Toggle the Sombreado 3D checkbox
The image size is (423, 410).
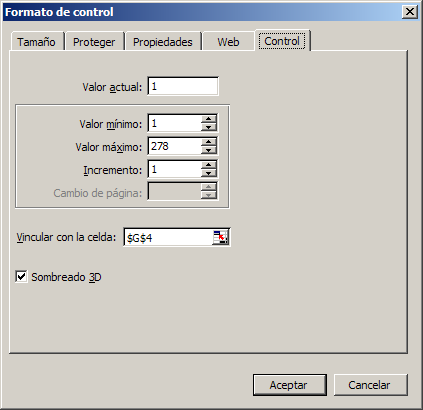click(x=21, y=277)
